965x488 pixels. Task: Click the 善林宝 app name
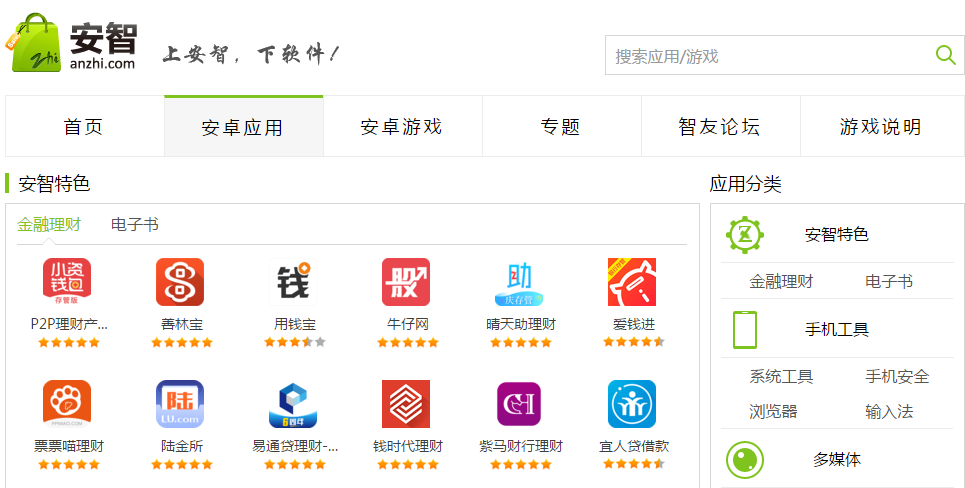click(x=182, y=324)
